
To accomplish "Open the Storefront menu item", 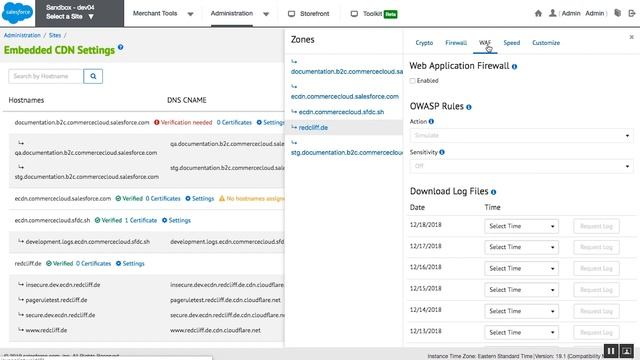I will pos(309,14).
